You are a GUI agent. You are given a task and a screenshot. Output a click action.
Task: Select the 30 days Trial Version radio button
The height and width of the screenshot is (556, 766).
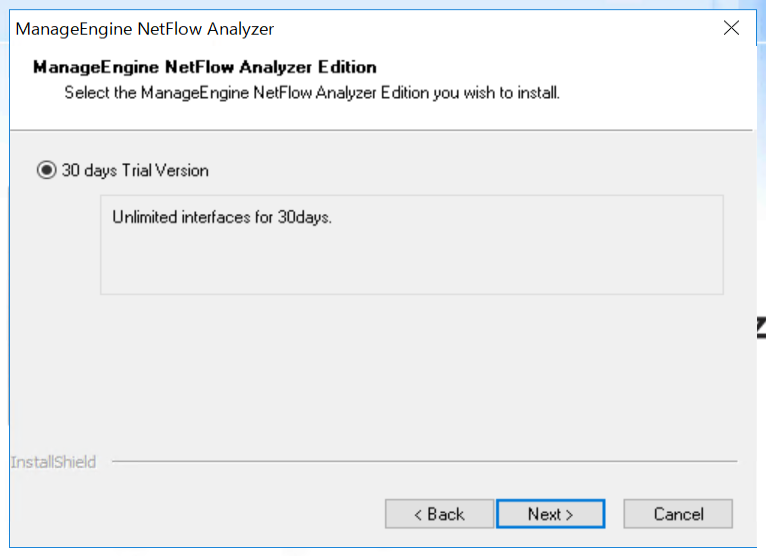tap(46, 170)
